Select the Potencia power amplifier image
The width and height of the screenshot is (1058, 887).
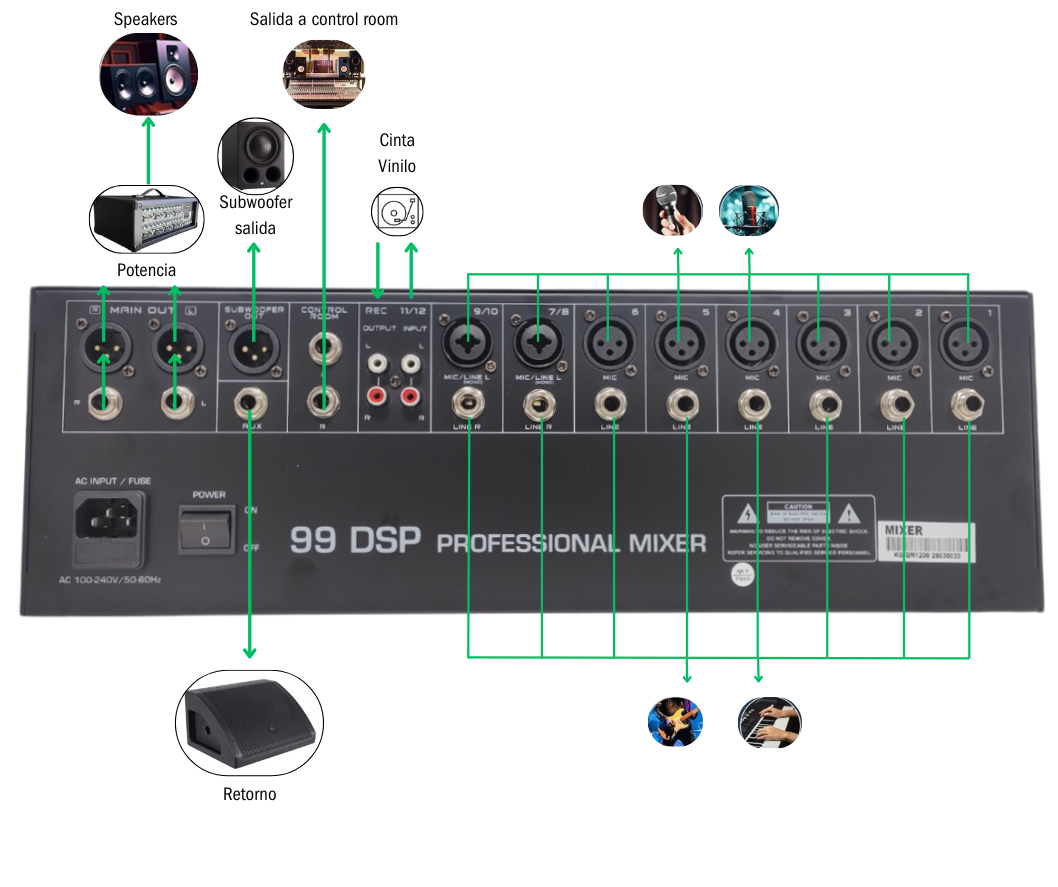click(x=146, y=220)
